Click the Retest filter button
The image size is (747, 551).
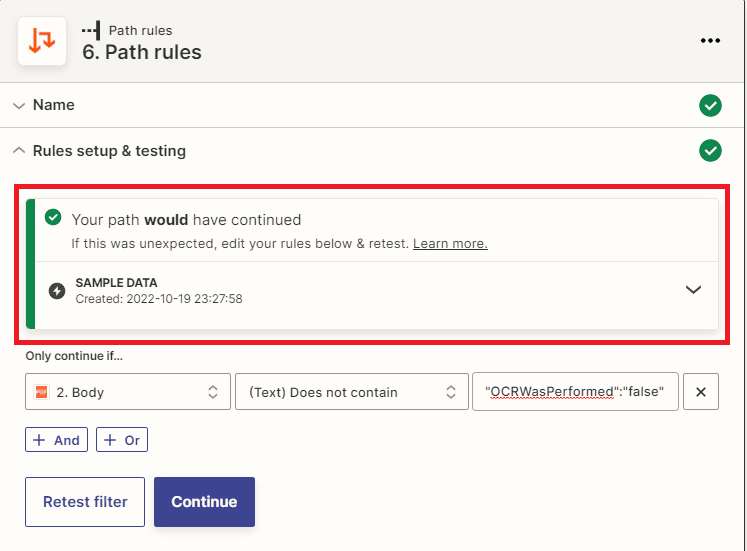coord(85,502)
